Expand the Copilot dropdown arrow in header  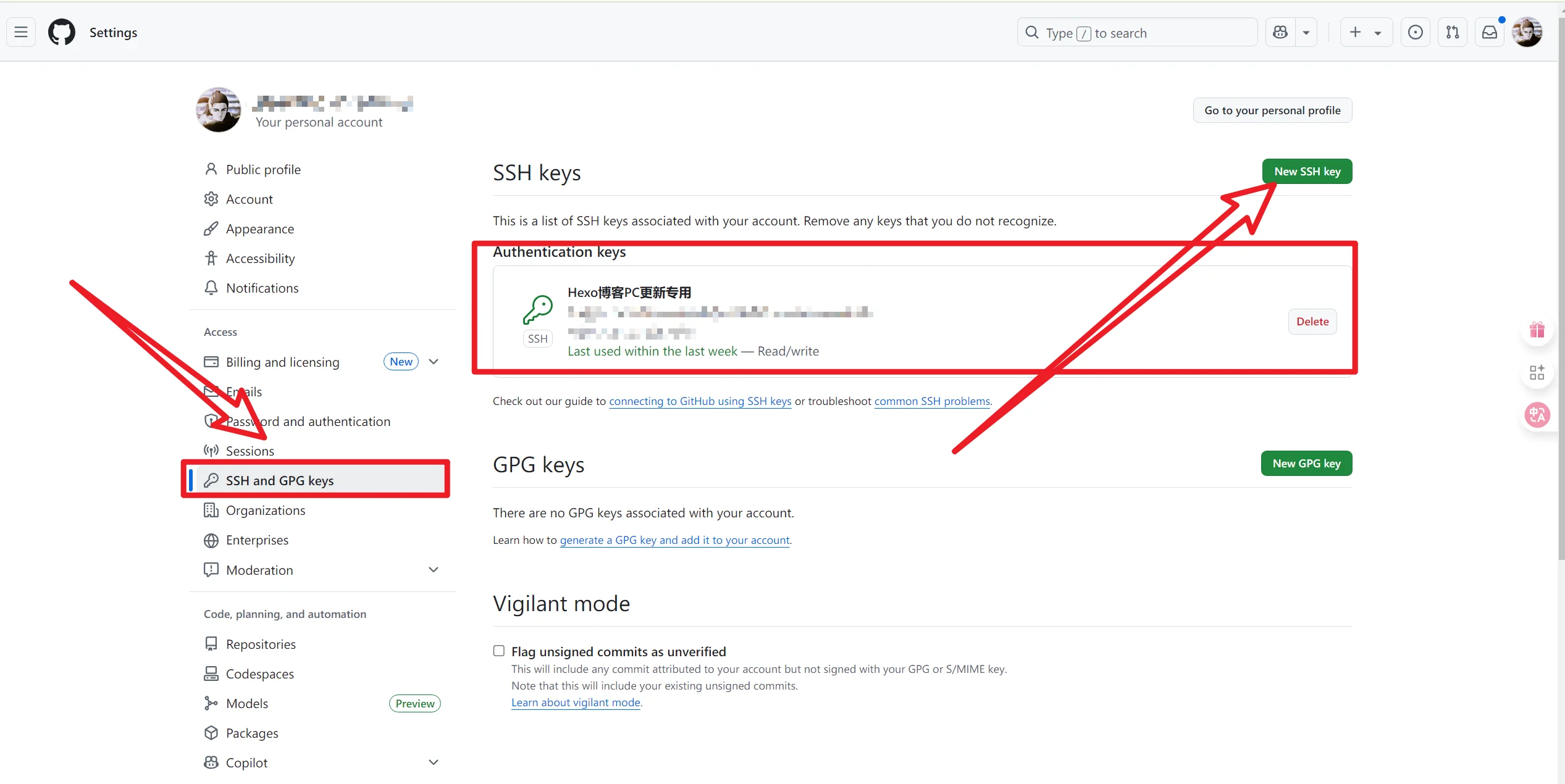coord(1306,32)
